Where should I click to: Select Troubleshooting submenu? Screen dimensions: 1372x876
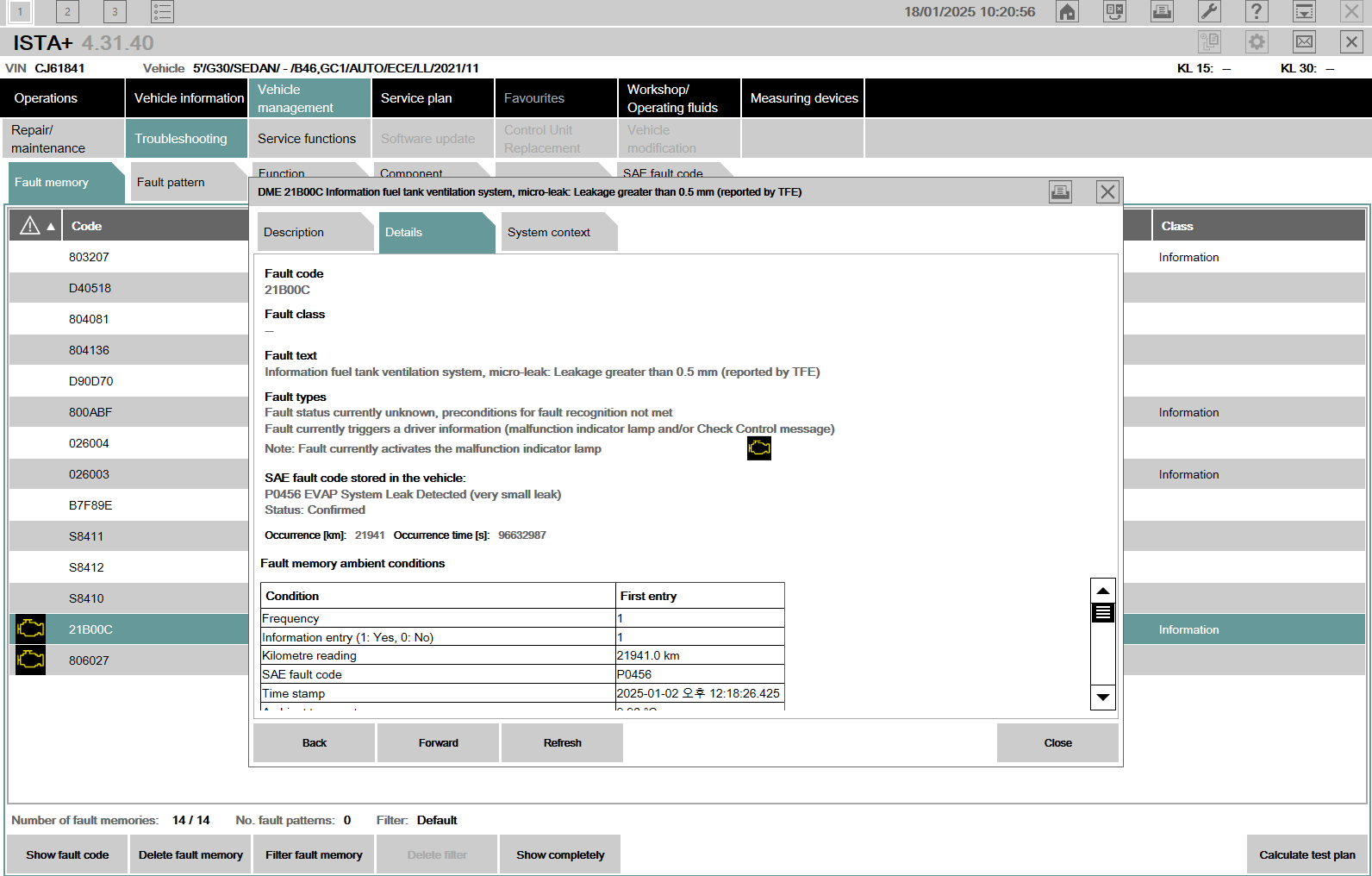click(x=186, y=139)
